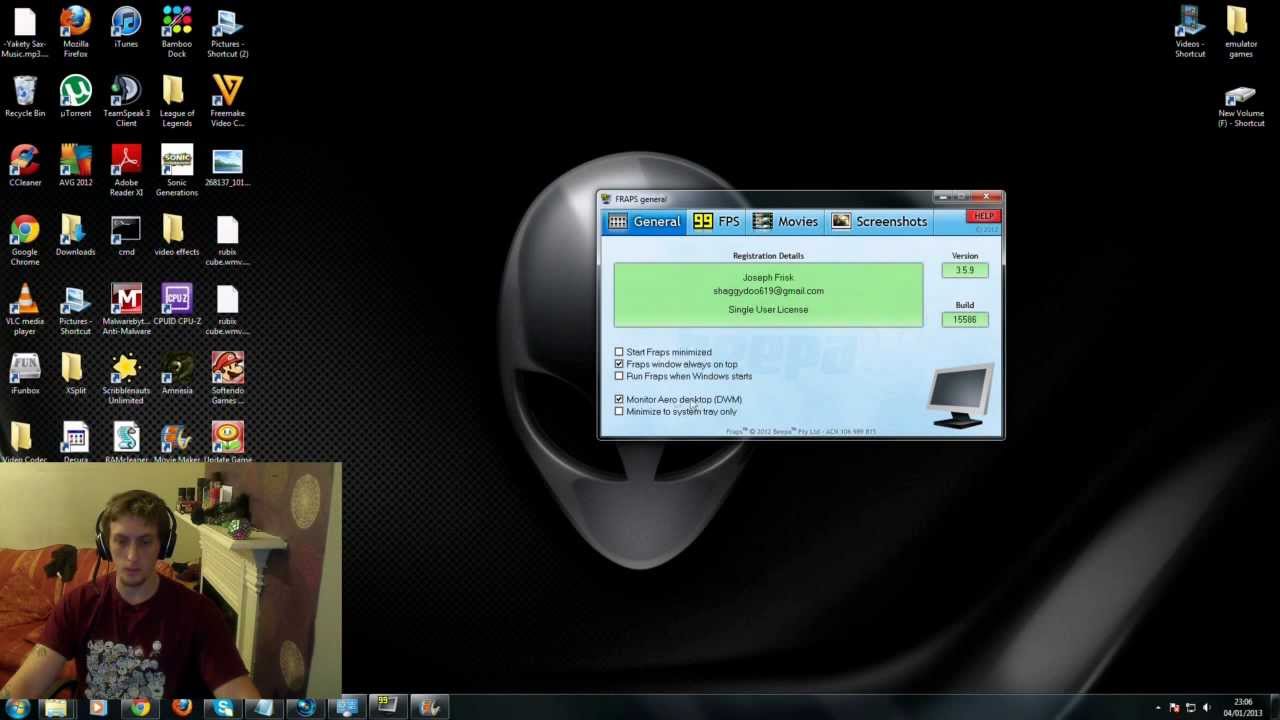This screenshot has height=720, width=1280.
Task: Launch iTunes from the desktop
Action: coord(126,28)
